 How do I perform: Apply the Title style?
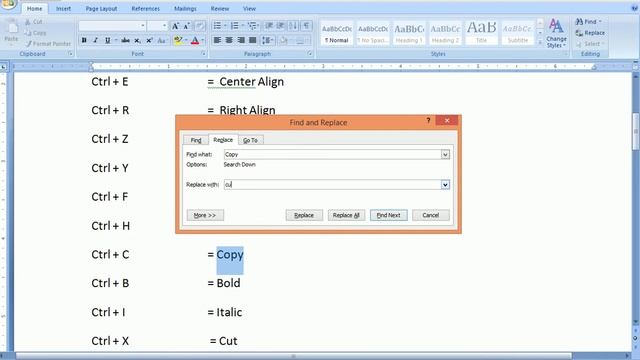pos(482,33)
